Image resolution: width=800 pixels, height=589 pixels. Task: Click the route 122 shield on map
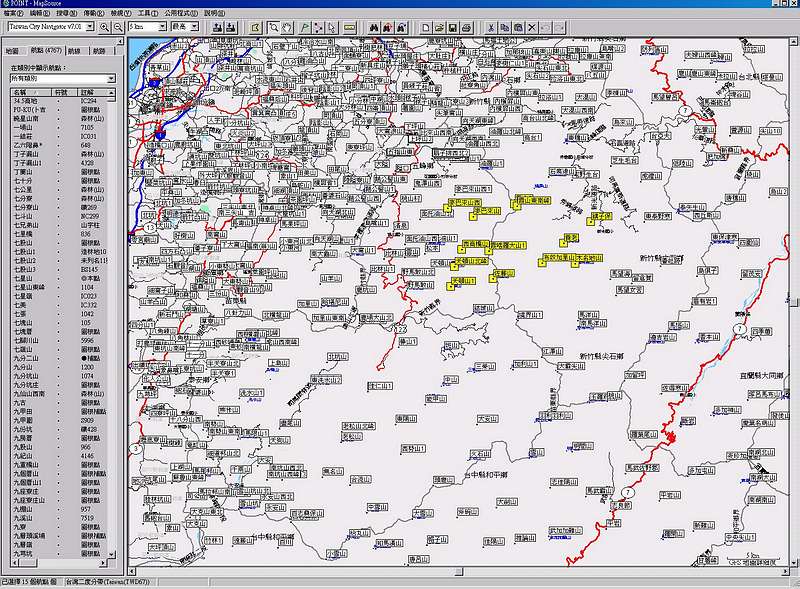pos(400,330)
